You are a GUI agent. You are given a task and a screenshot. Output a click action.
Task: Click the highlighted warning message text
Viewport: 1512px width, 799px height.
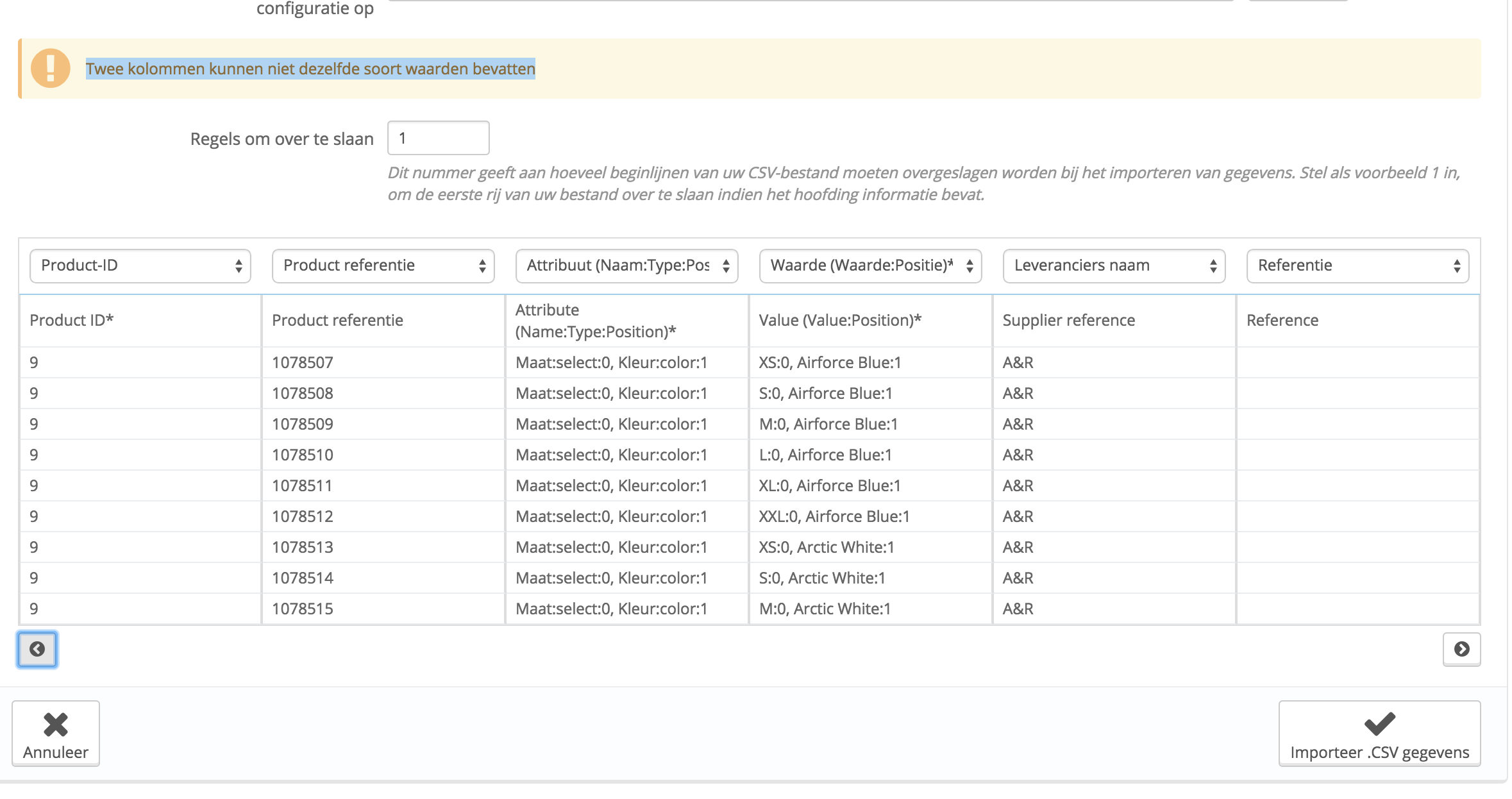(x=310, y=69)
